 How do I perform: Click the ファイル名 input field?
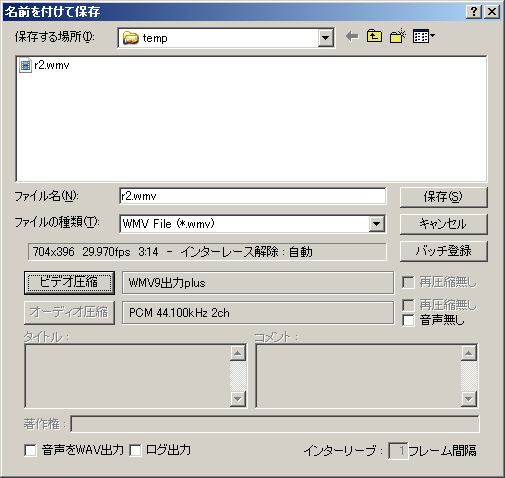tap(253, 196)
